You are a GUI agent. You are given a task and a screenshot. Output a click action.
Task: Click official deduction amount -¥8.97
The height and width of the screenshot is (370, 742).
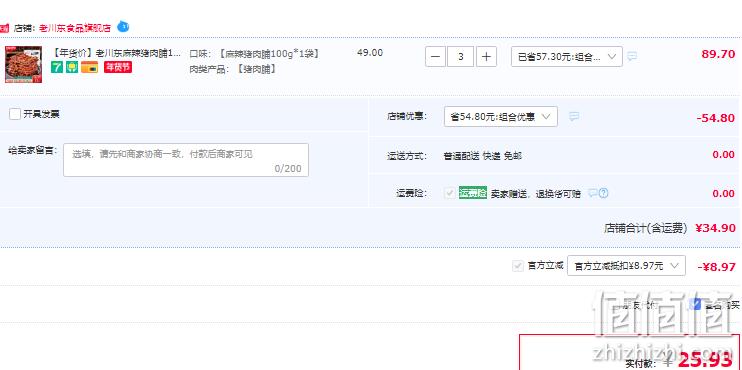coord(716,267)
